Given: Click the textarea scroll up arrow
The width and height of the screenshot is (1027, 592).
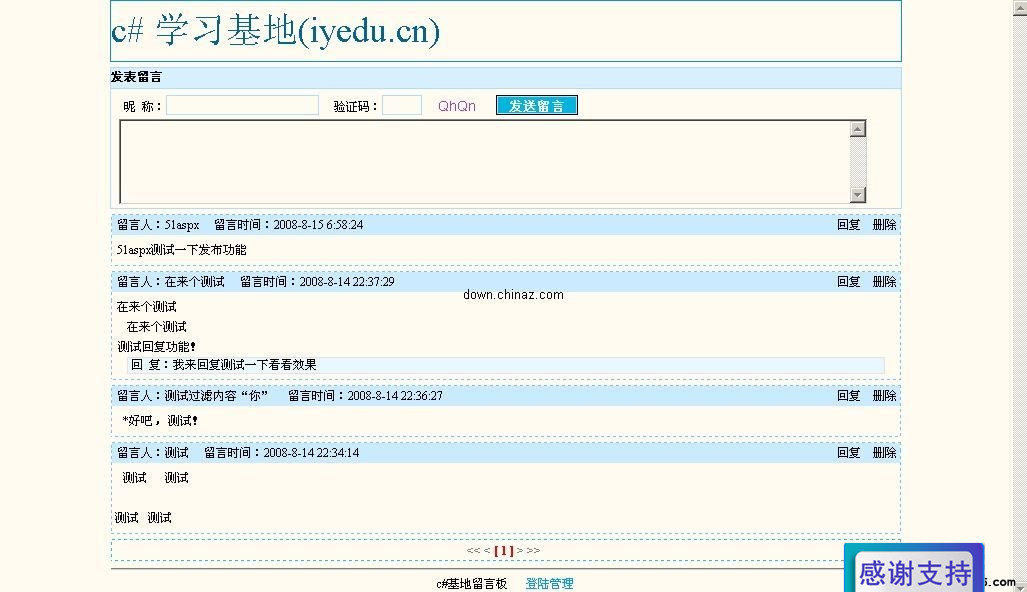Looking at the screenshot, I should (x=858, y=128).
